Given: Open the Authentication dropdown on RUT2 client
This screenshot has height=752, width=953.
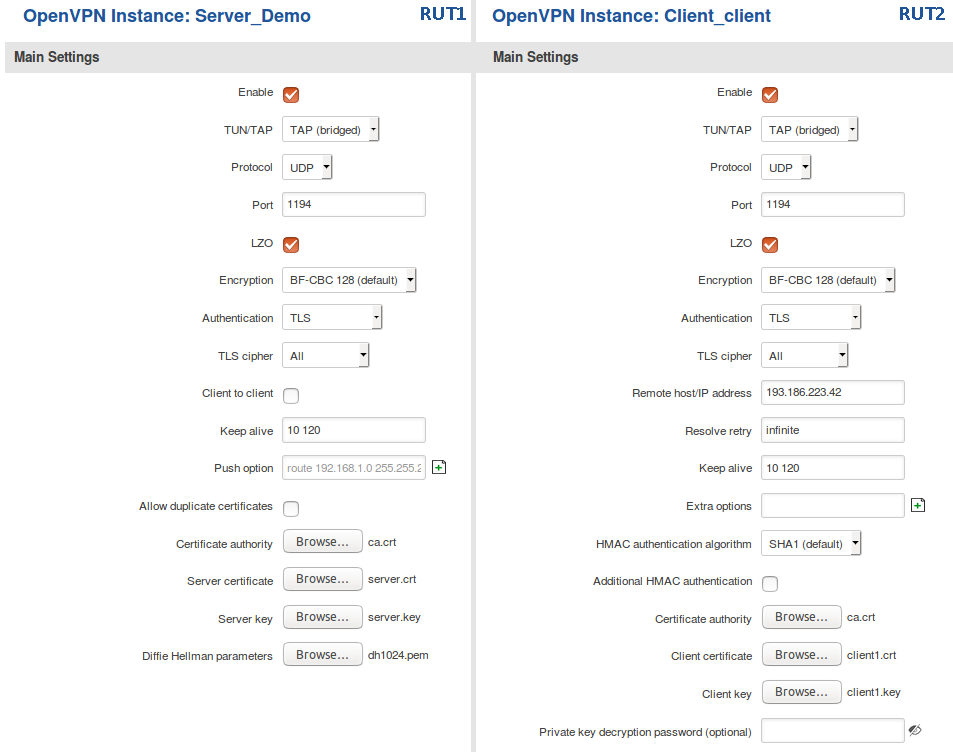Looking at the screenshot, I should (x=811, y=317).
